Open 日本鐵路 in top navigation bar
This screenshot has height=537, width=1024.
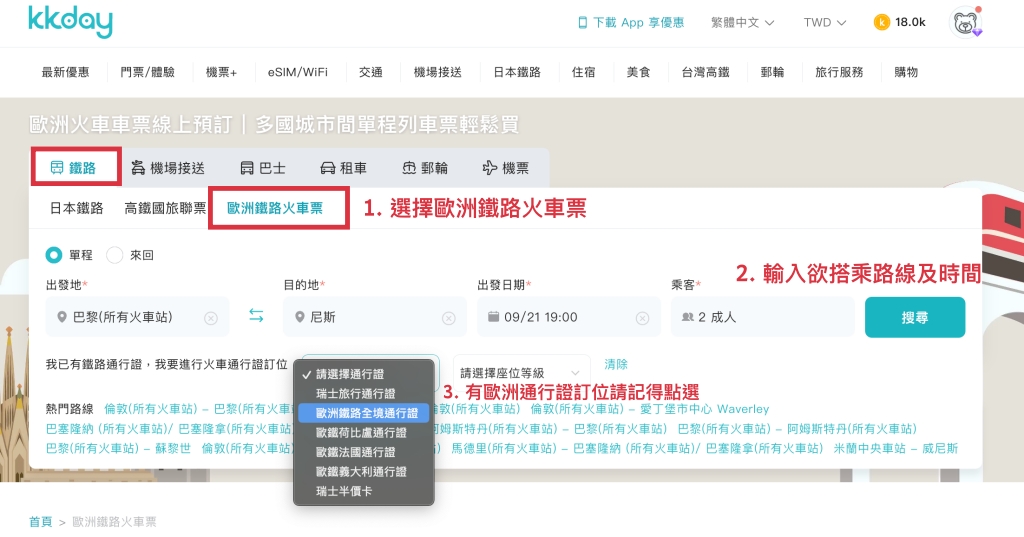click(x=517, y=73)
